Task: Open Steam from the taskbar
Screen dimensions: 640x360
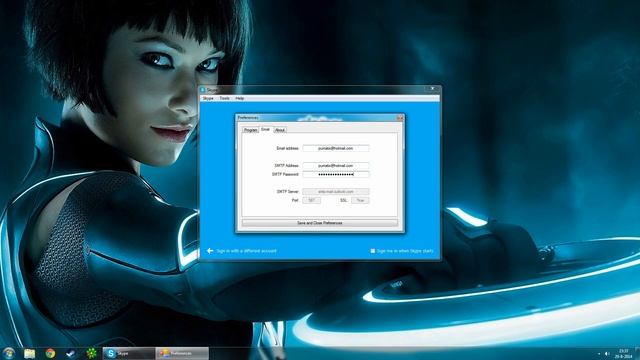Action: pyautogui.click(x=71, y=353)
